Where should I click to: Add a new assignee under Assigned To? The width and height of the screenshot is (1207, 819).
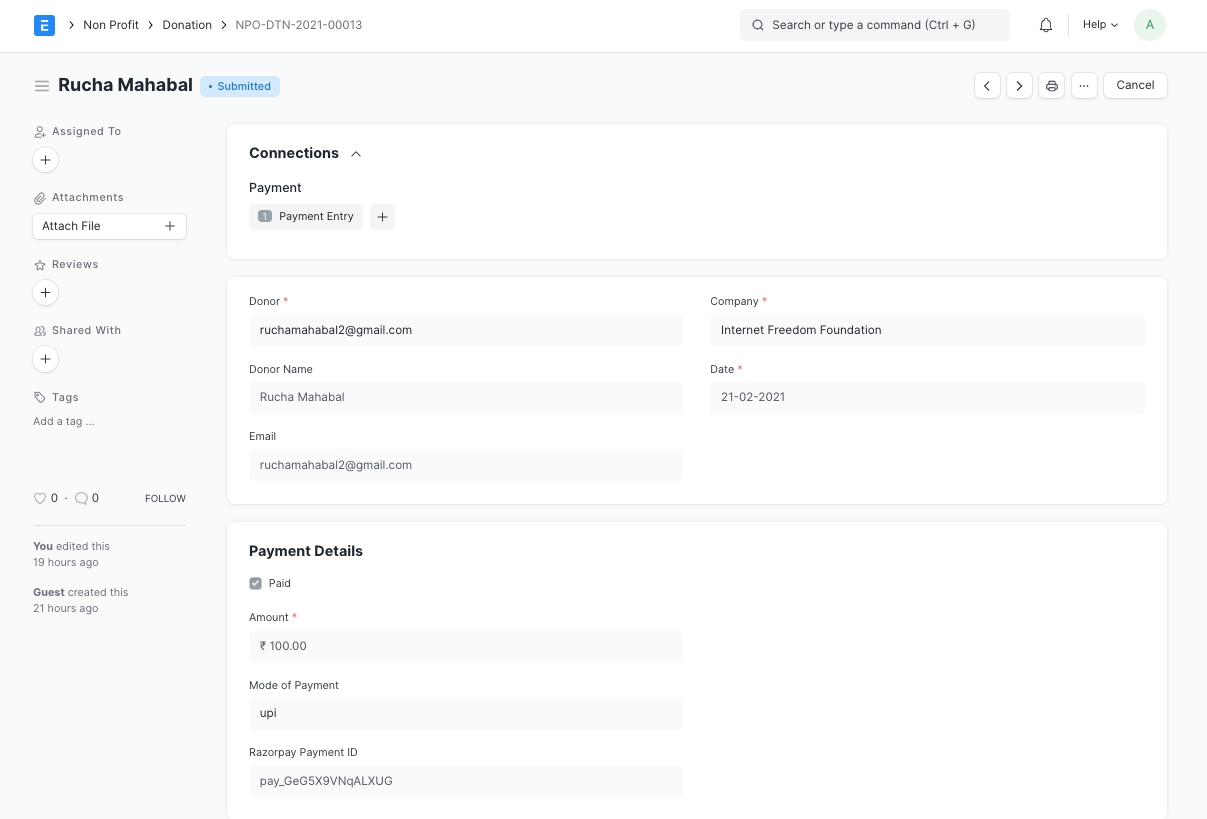45,160
